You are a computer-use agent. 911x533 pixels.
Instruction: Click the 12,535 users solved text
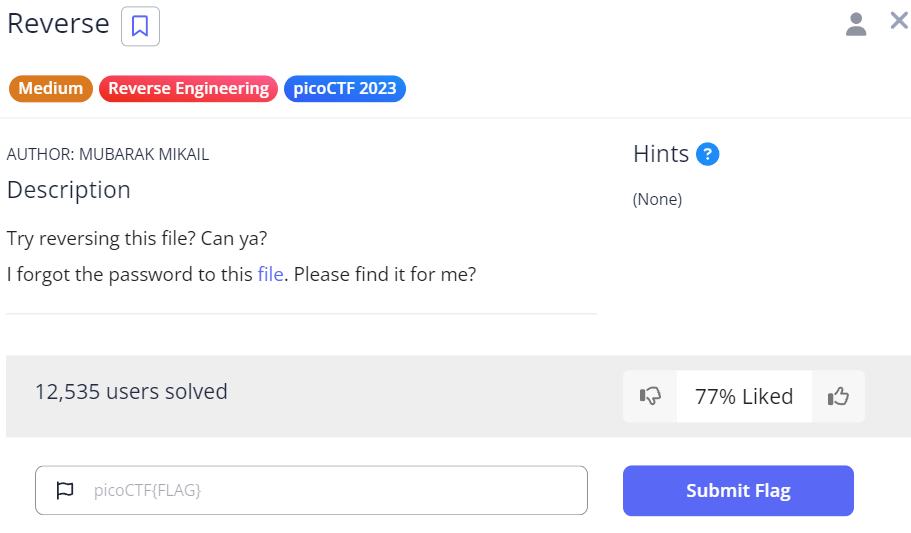[x=131, y=391]
